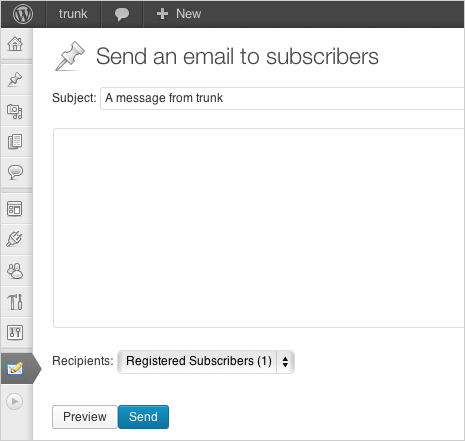Open the Media library sidebar icon
This screenshot has height=441, width=465.
coord(15,111)
